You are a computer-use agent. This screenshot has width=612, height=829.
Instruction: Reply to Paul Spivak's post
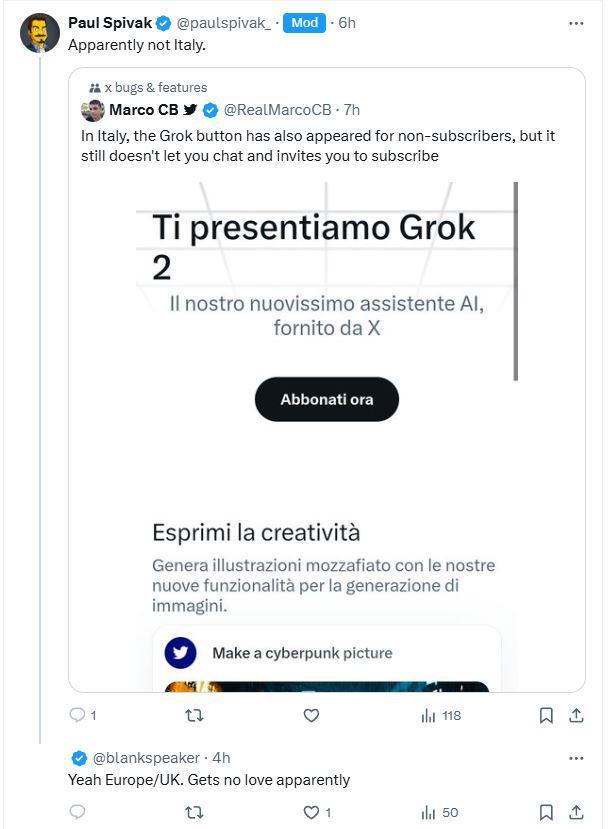tap(78, 715)
